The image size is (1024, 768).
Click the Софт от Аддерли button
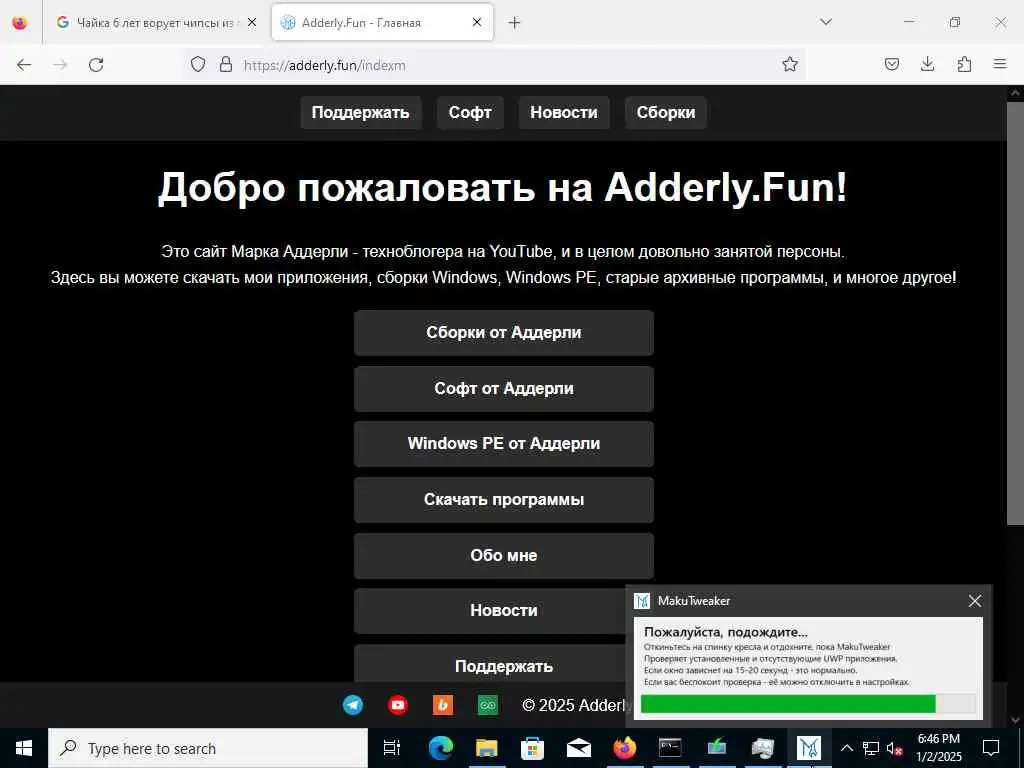click(504, 389)
